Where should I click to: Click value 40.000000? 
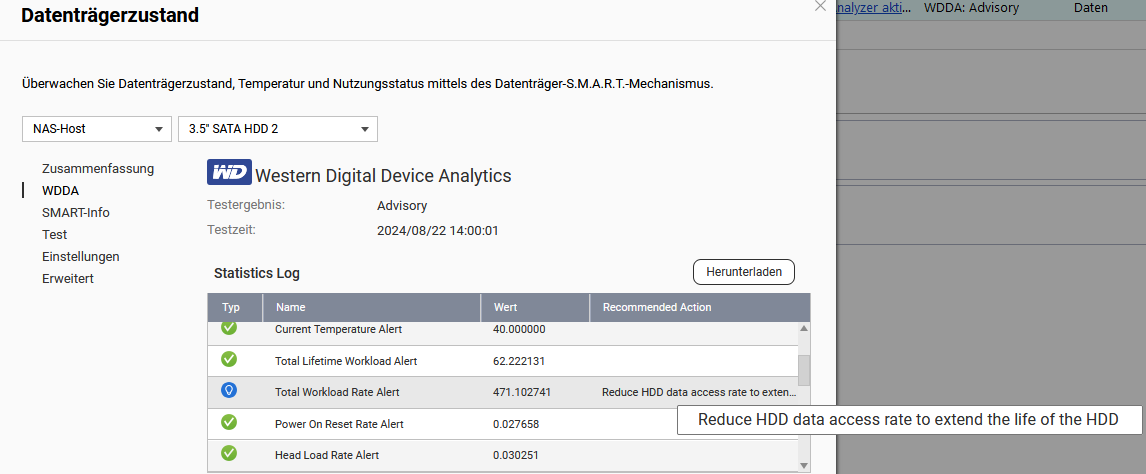[519, 329]
